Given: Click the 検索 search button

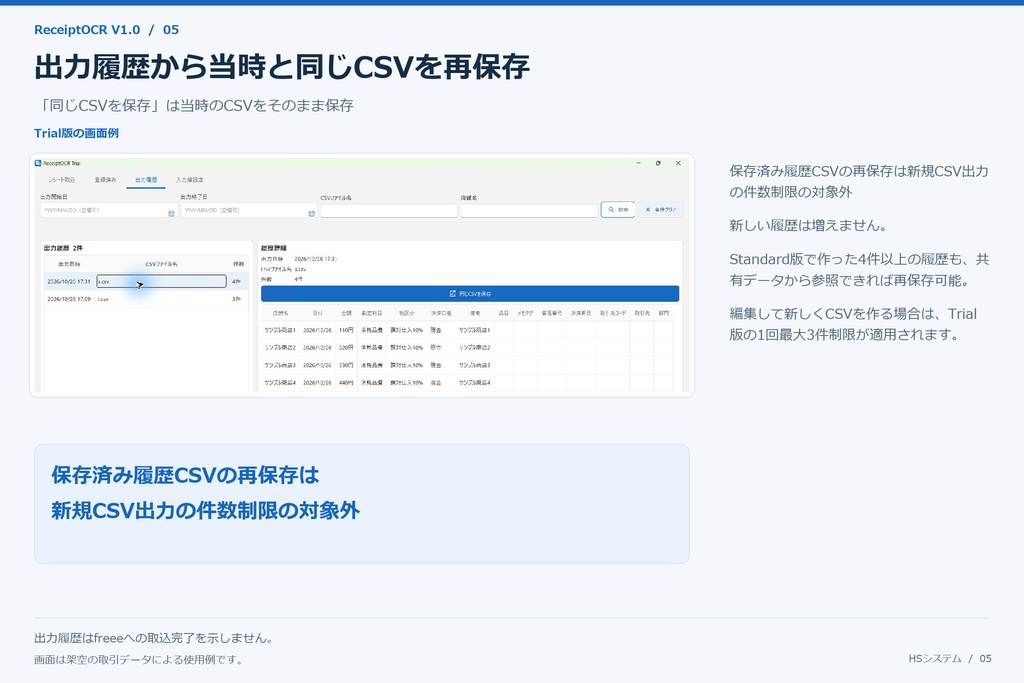Looking at the screenshot, I should [x=618, y=210].
